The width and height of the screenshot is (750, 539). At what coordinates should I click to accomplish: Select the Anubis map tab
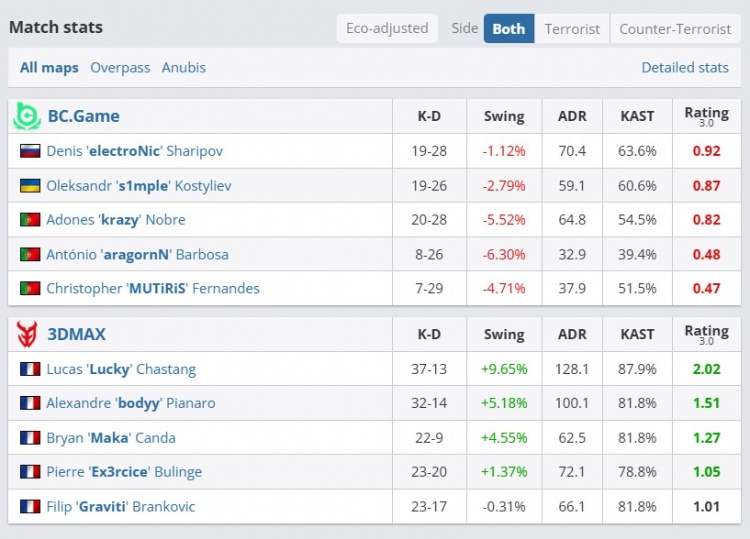184,68
